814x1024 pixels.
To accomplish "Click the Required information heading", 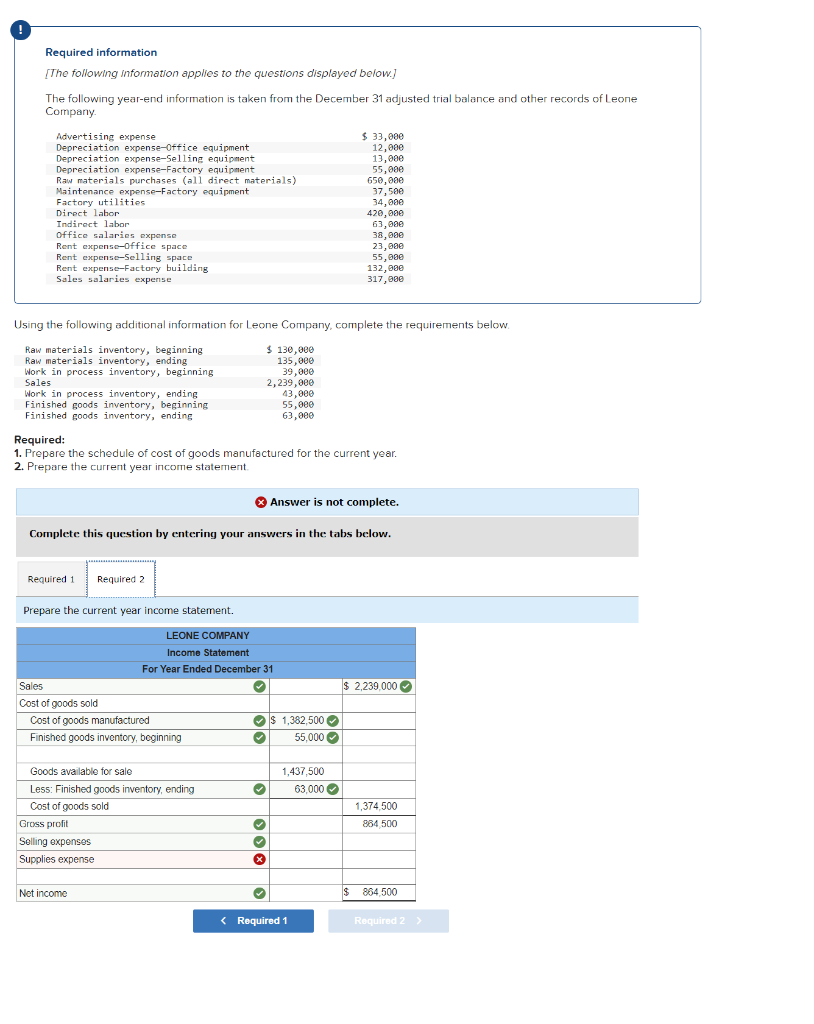I will tap(101, 52).
